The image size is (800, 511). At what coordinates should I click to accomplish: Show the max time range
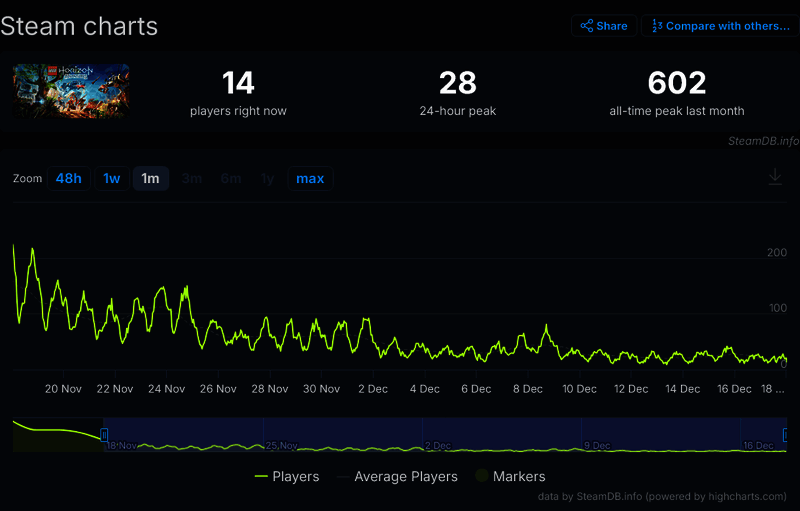pos(310,179)
